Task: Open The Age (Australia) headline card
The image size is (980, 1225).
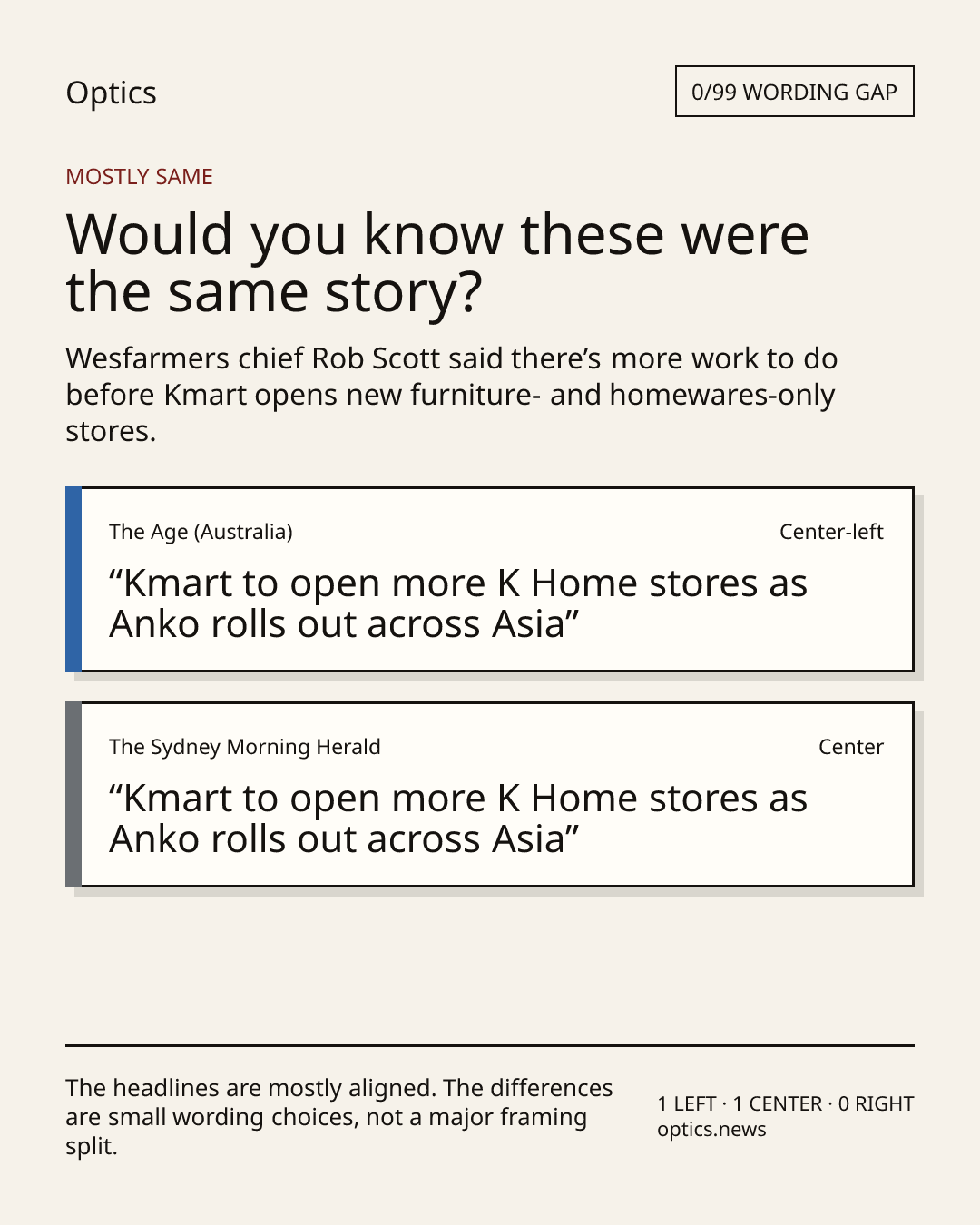Action: click(x=489, y=580)
